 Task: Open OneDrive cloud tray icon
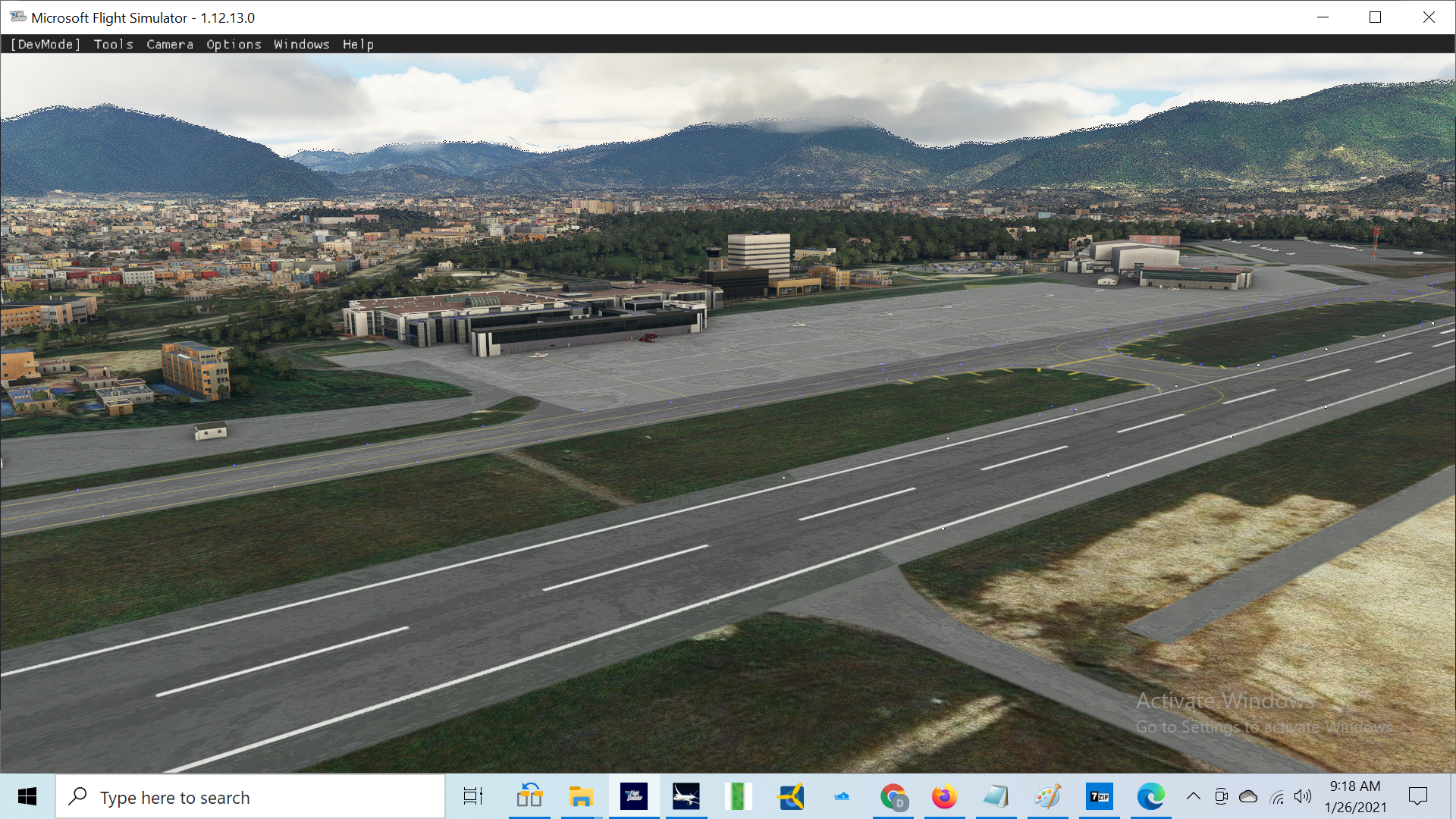click(x=1248, y=796)
